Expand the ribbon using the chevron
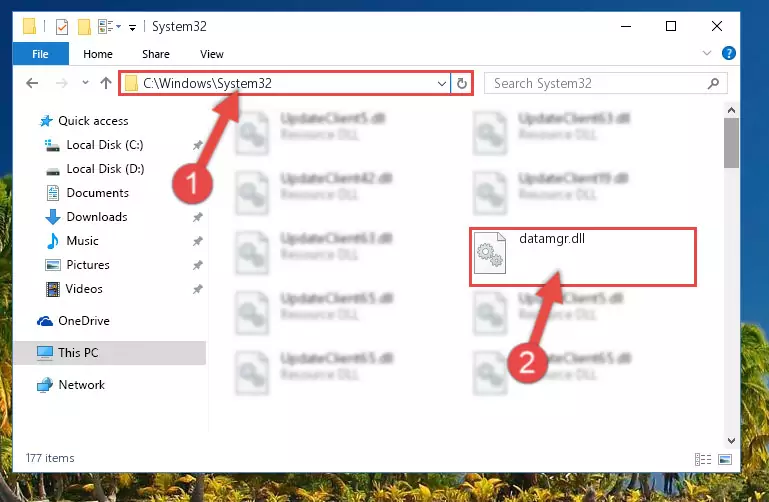This screenshot has height=502, width=769. 707,53
